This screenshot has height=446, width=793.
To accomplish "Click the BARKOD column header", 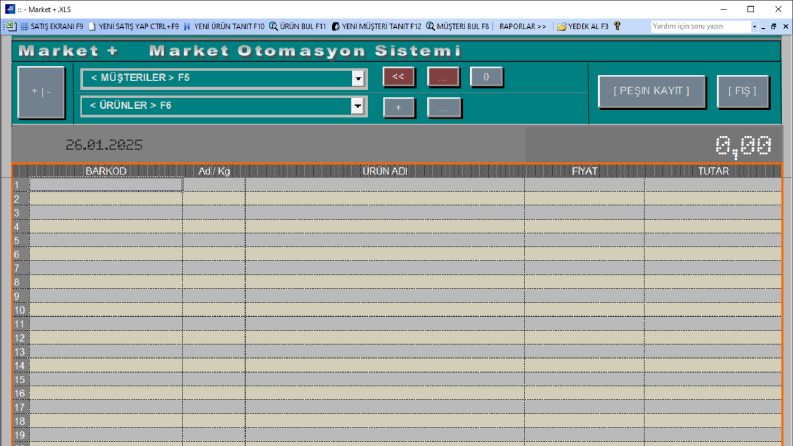I will (106, 171).
